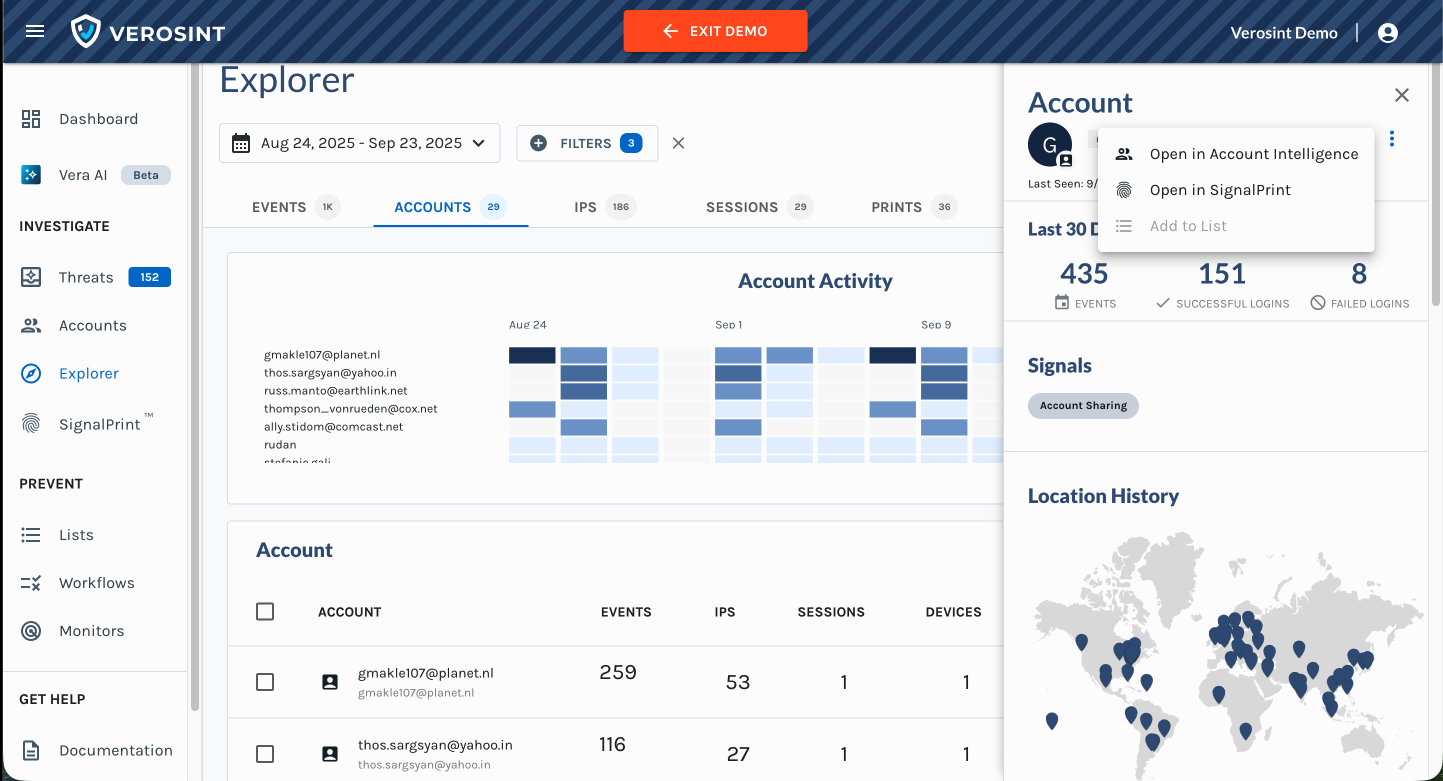The image size is (1443, 781).
Task: Switch to the IPs tab
Action: pyautogui.click(x=604, y=207)
